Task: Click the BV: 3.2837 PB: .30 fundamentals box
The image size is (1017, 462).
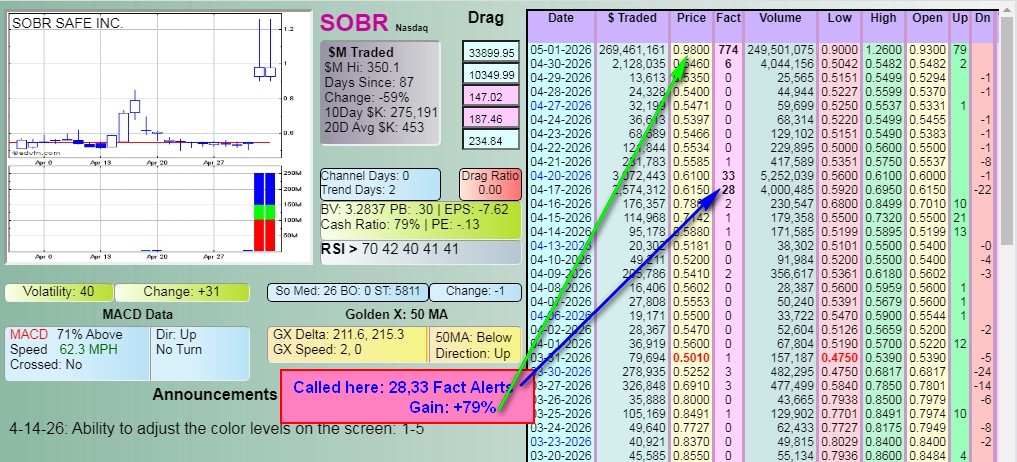Action: click(x=420, y=219)
